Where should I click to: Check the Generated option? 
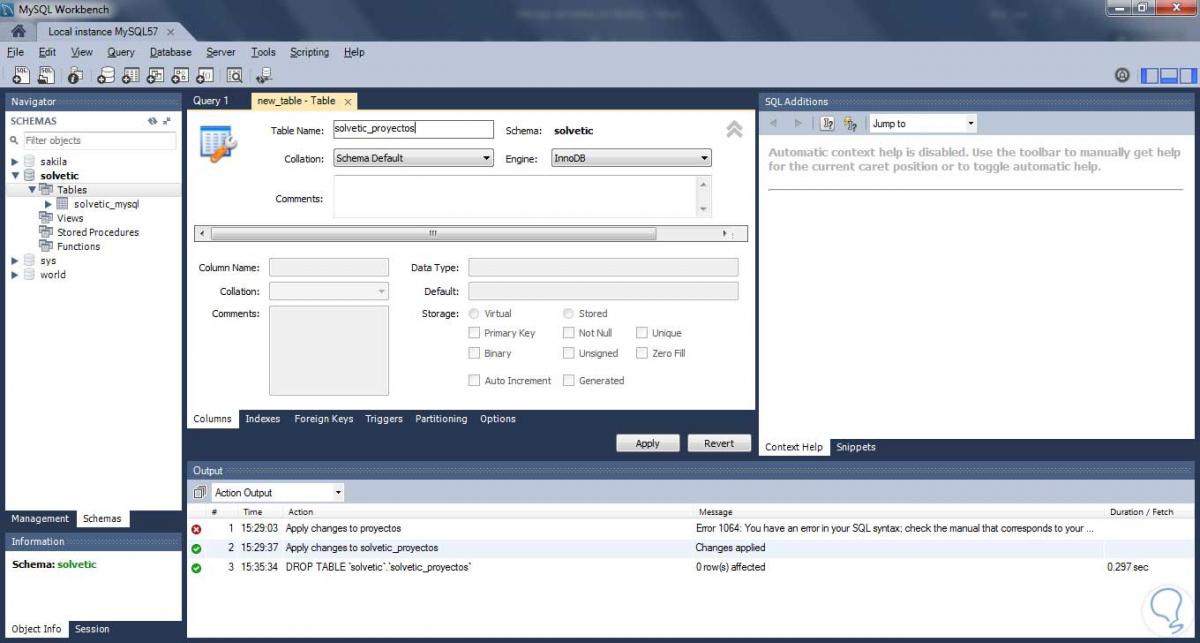click(568, 380)
